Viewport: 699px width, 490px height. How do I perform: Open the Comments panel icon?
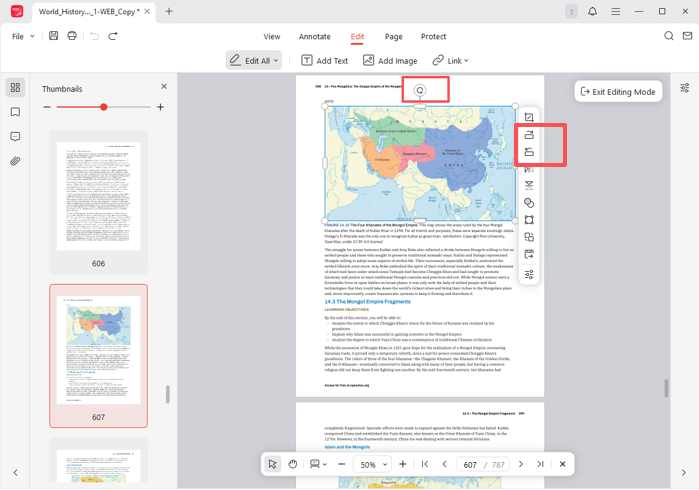(x=15, y=136)
